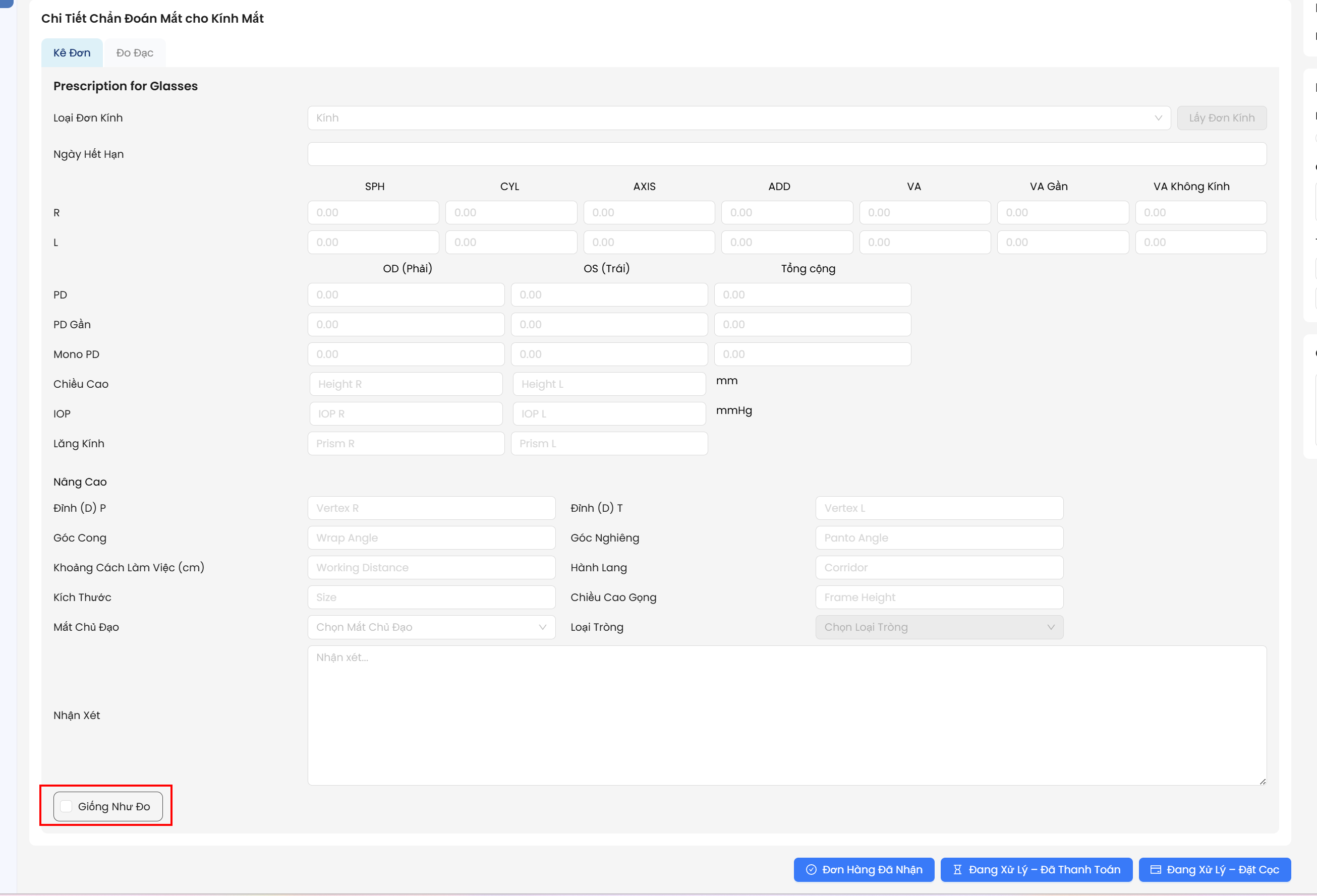Image resolution: width=1317 pixels, height=896 pixels.
Task: Tick the Giống Như Đo checkbox
Action: (x=66, y=807)
